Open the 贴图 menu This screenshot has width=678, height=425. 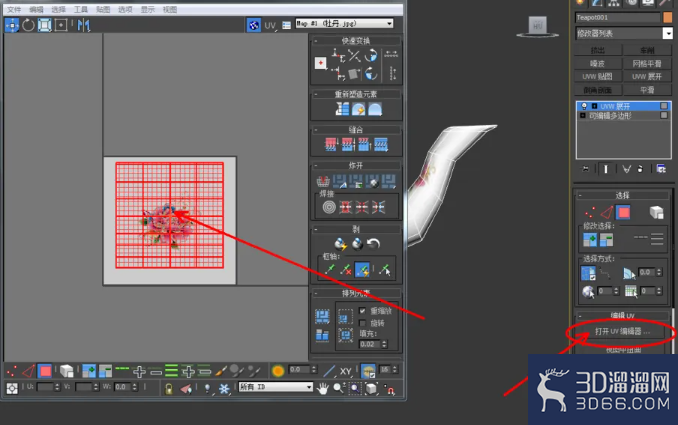click(x=103, y=10)
